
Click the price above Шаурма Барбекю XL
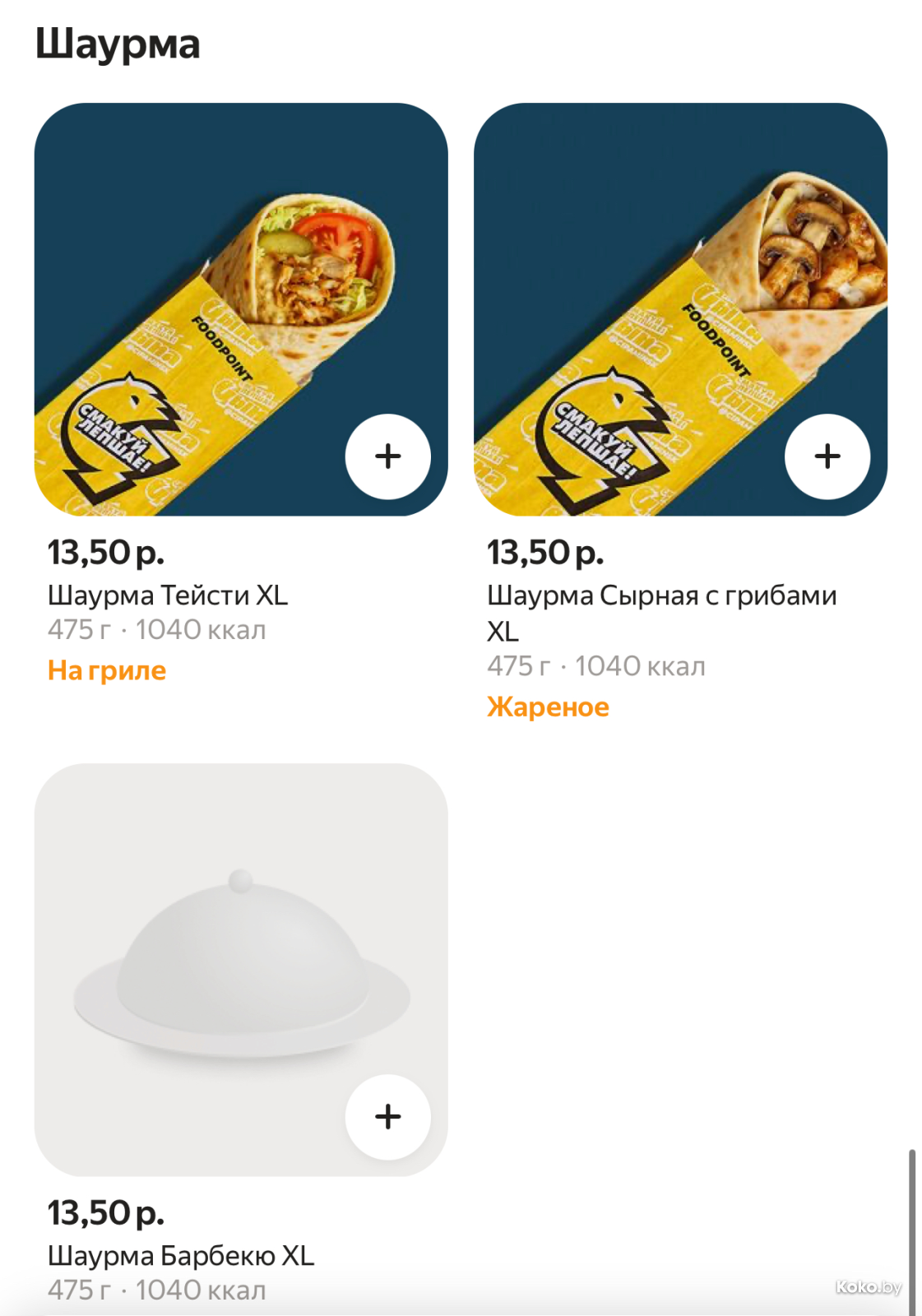(105, 1213)
